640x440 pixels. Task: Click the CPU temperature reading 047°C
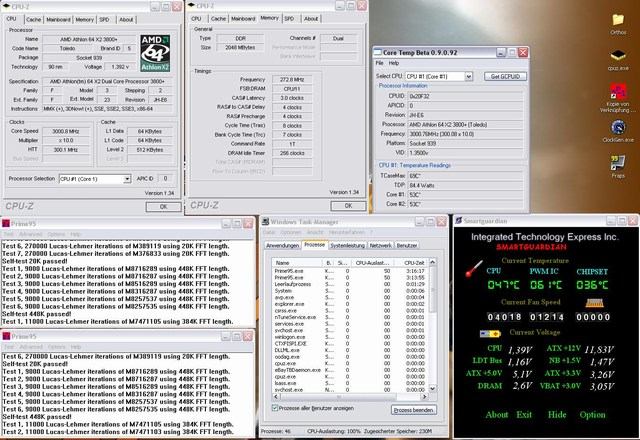click(x=503, y=285)
